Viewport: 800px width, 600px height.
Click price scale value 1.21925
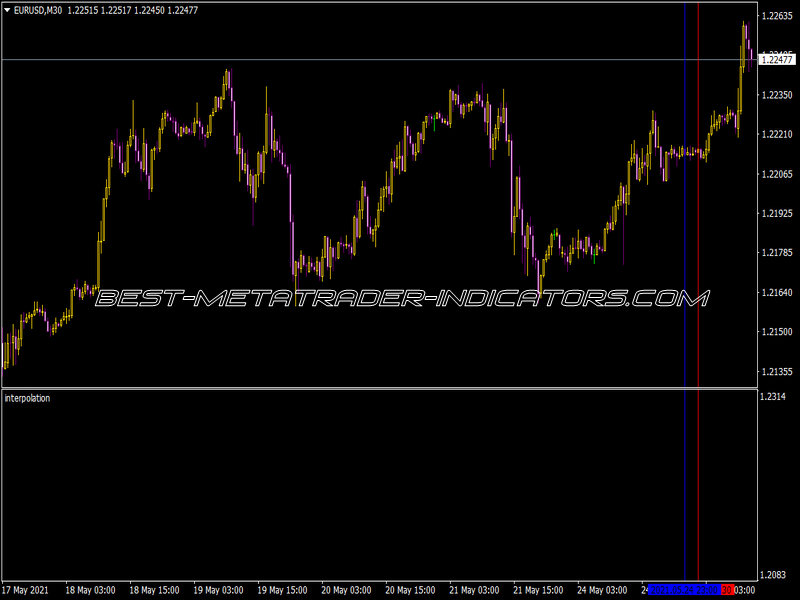click(777, 213)
